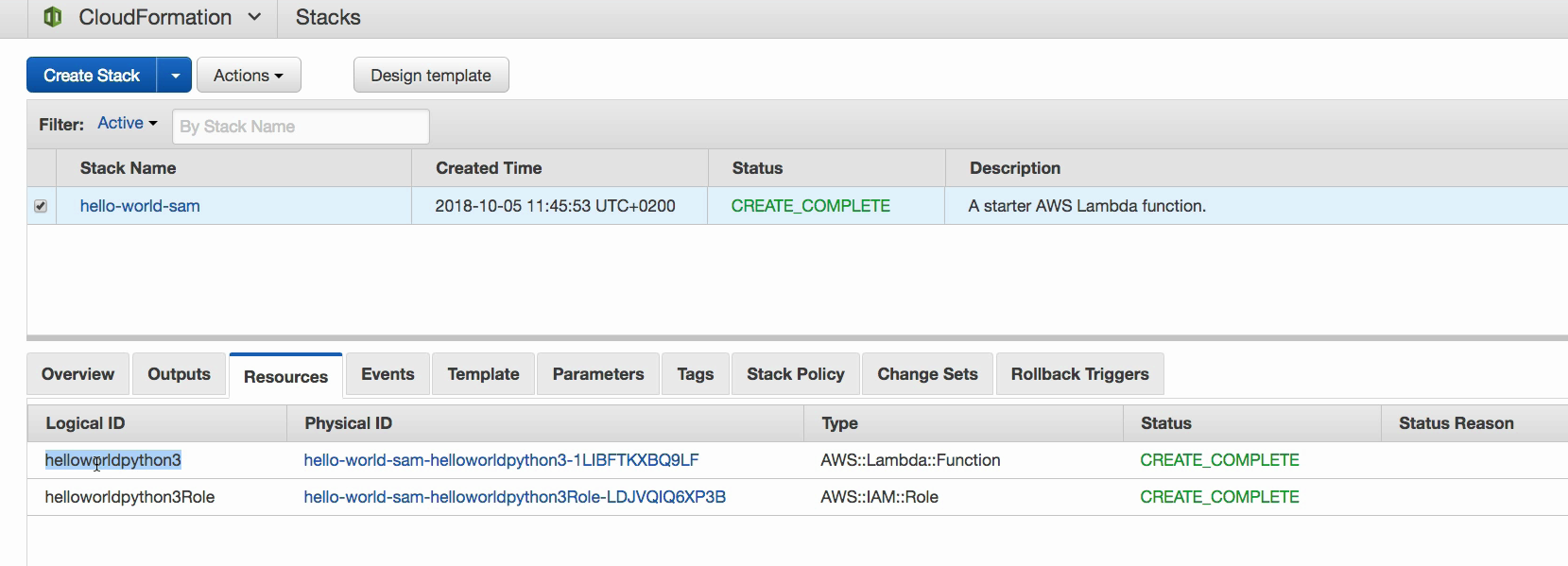
Task: Sort stacks by Stack Name column
Action: tap(128, 168)
